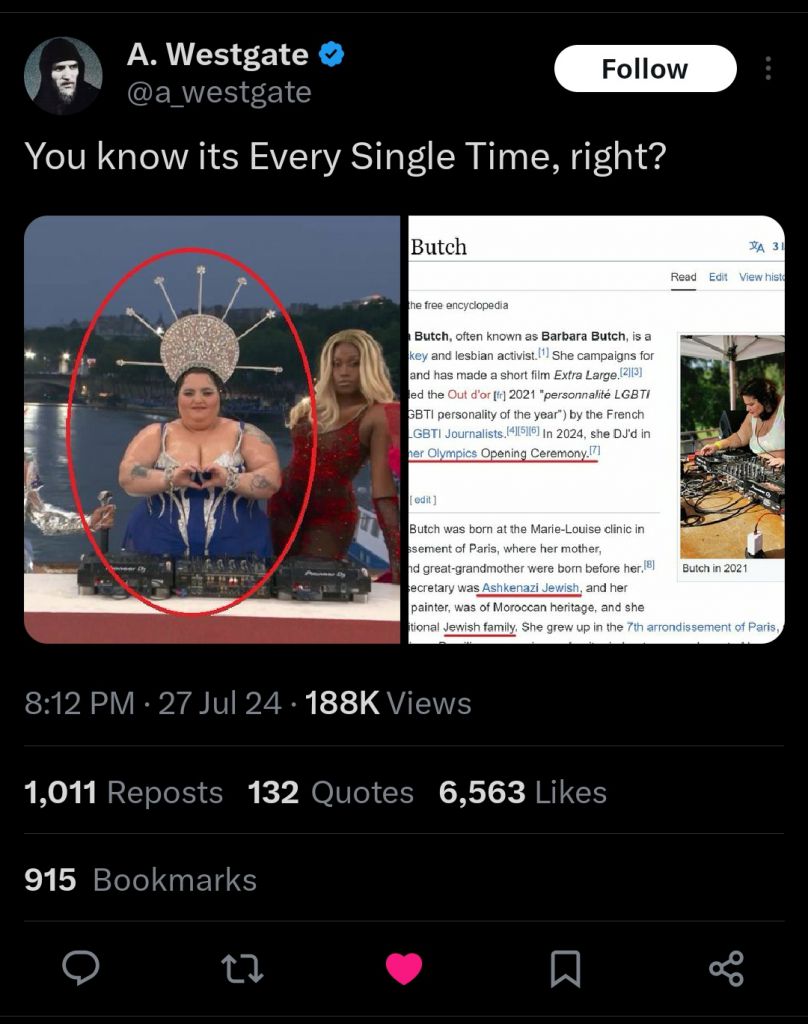Tap the 915 Bookmarks count
This screenshot has width=808, height=1024.
[140, 880]
